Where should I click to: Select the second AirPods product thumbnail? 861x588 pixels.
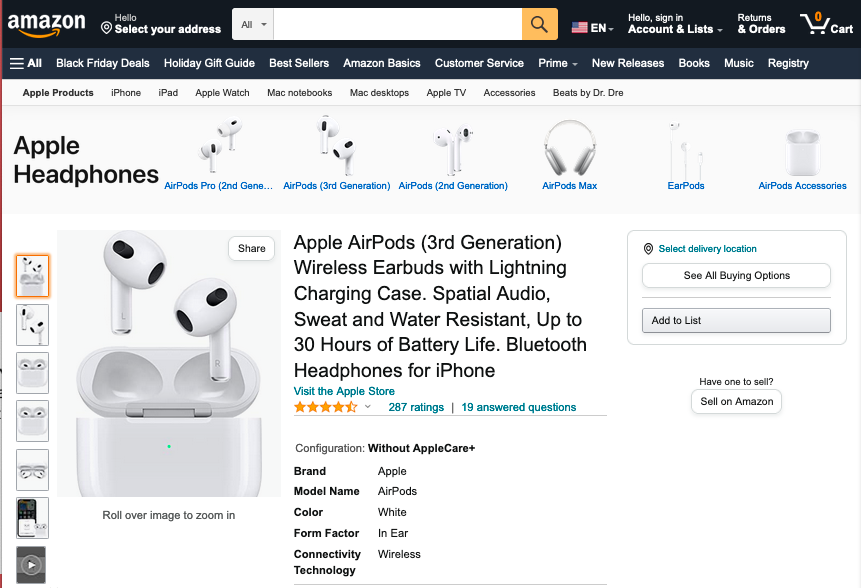(32, 325)
